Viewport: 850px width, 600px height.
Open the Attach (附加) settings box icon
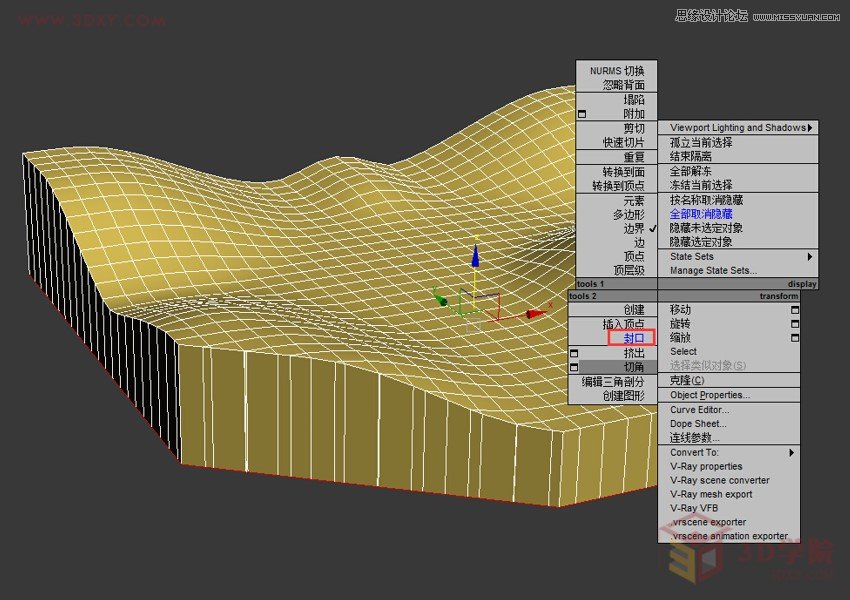(581, 113)
